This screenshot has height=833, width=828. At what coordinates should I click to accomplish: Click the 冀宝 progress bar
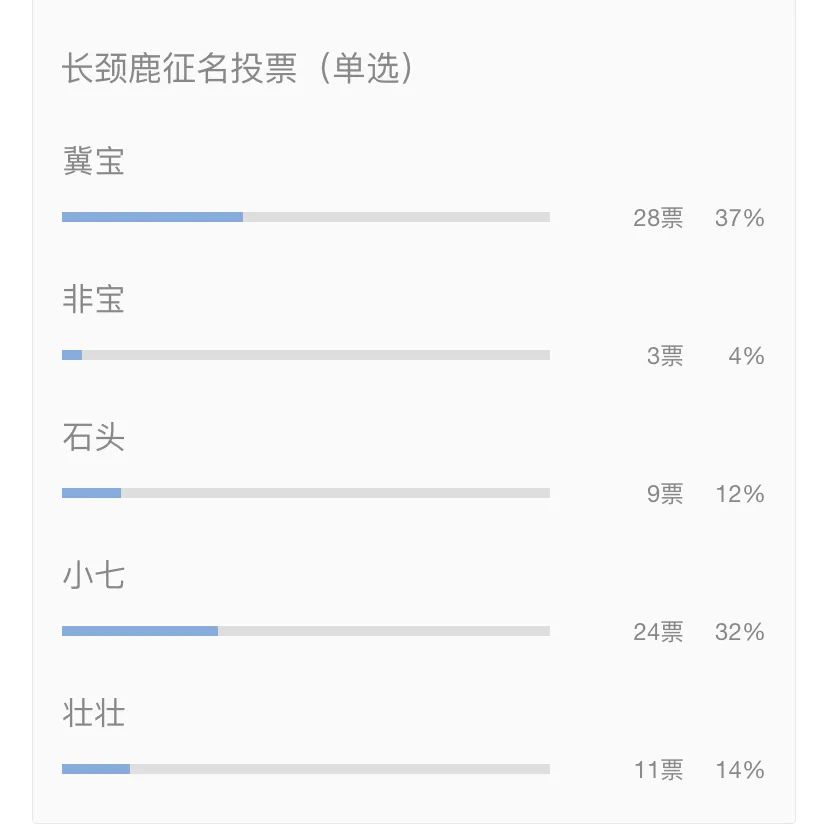coord(306,217)
